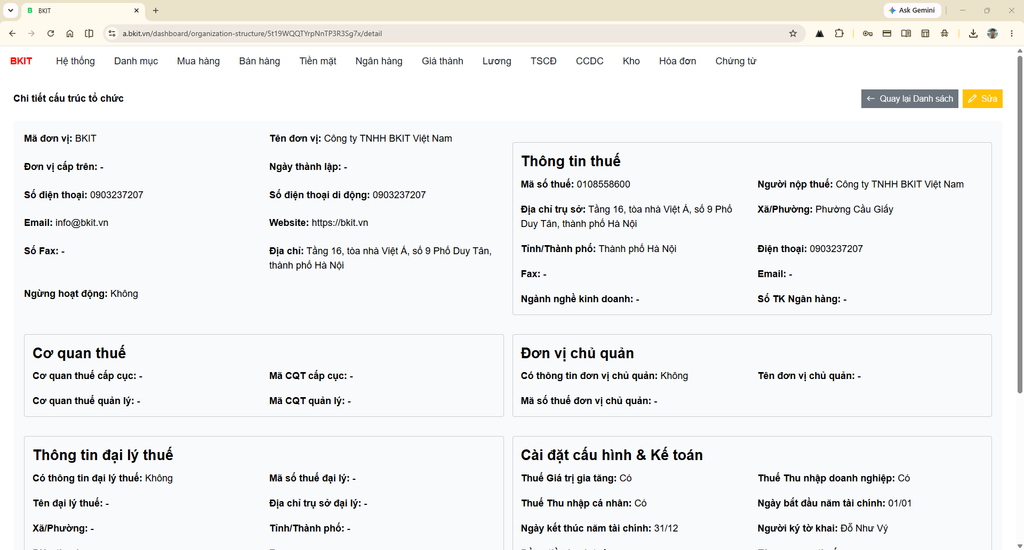Screen dimensions: 1024x550
Task: Open the browser three-dot menu
Action: pos(1012,33)
